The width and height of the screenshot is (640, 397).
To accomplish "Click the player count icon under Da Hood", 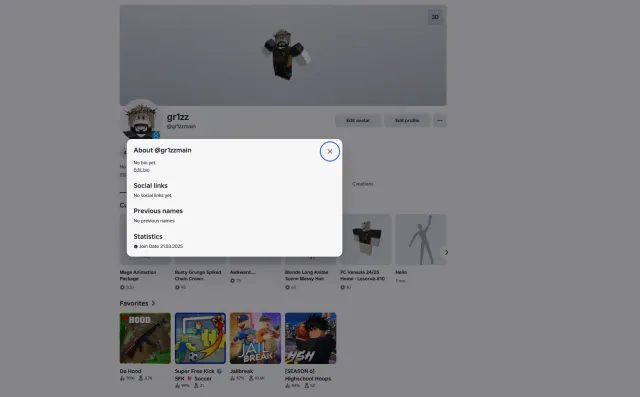I will pos(141,378).
